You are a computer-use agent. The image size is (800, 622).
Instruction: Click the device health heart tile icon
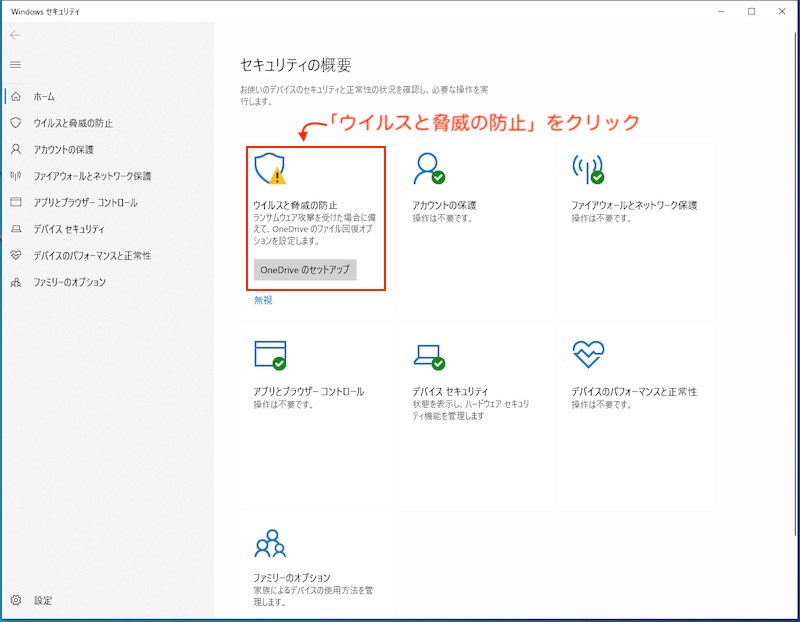coord(588,354)
